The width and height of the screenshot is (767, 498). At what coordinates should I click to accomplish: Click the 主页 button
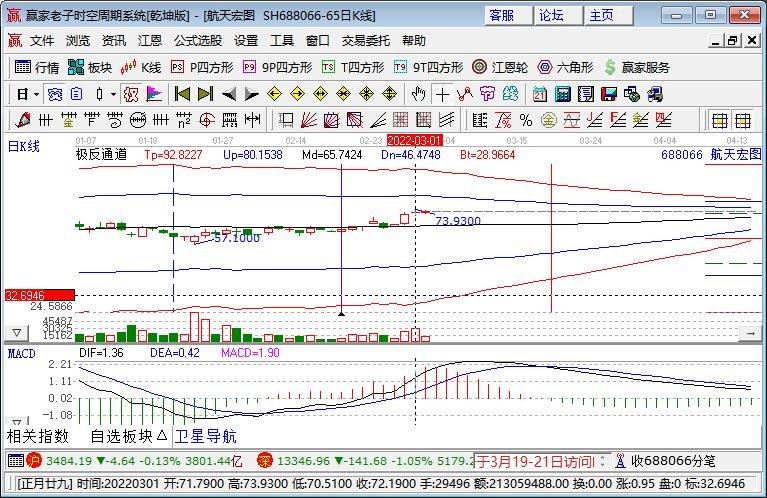pyautogui.click(x=608, y=16)
